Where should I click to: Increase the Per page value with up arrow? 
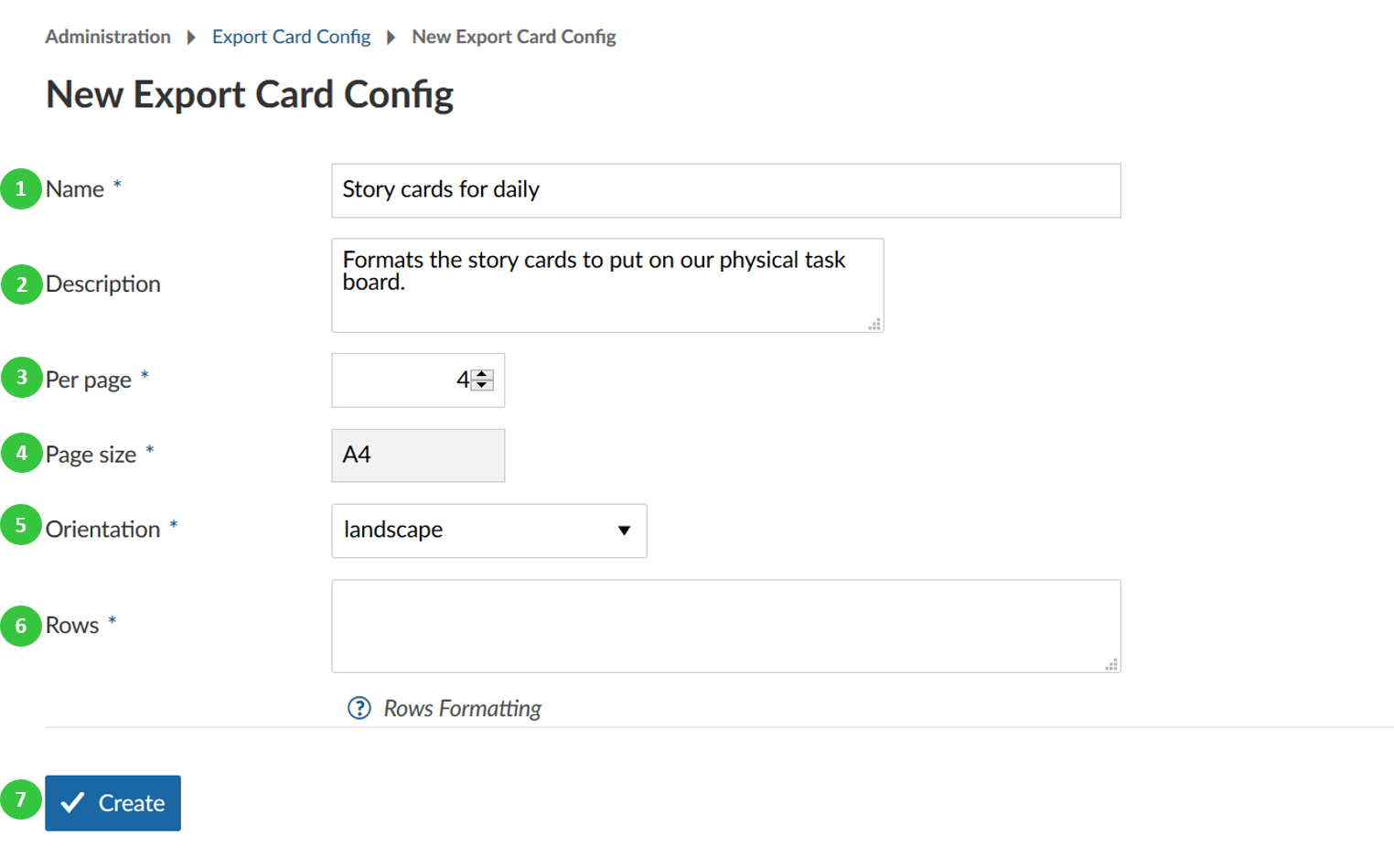482,374
